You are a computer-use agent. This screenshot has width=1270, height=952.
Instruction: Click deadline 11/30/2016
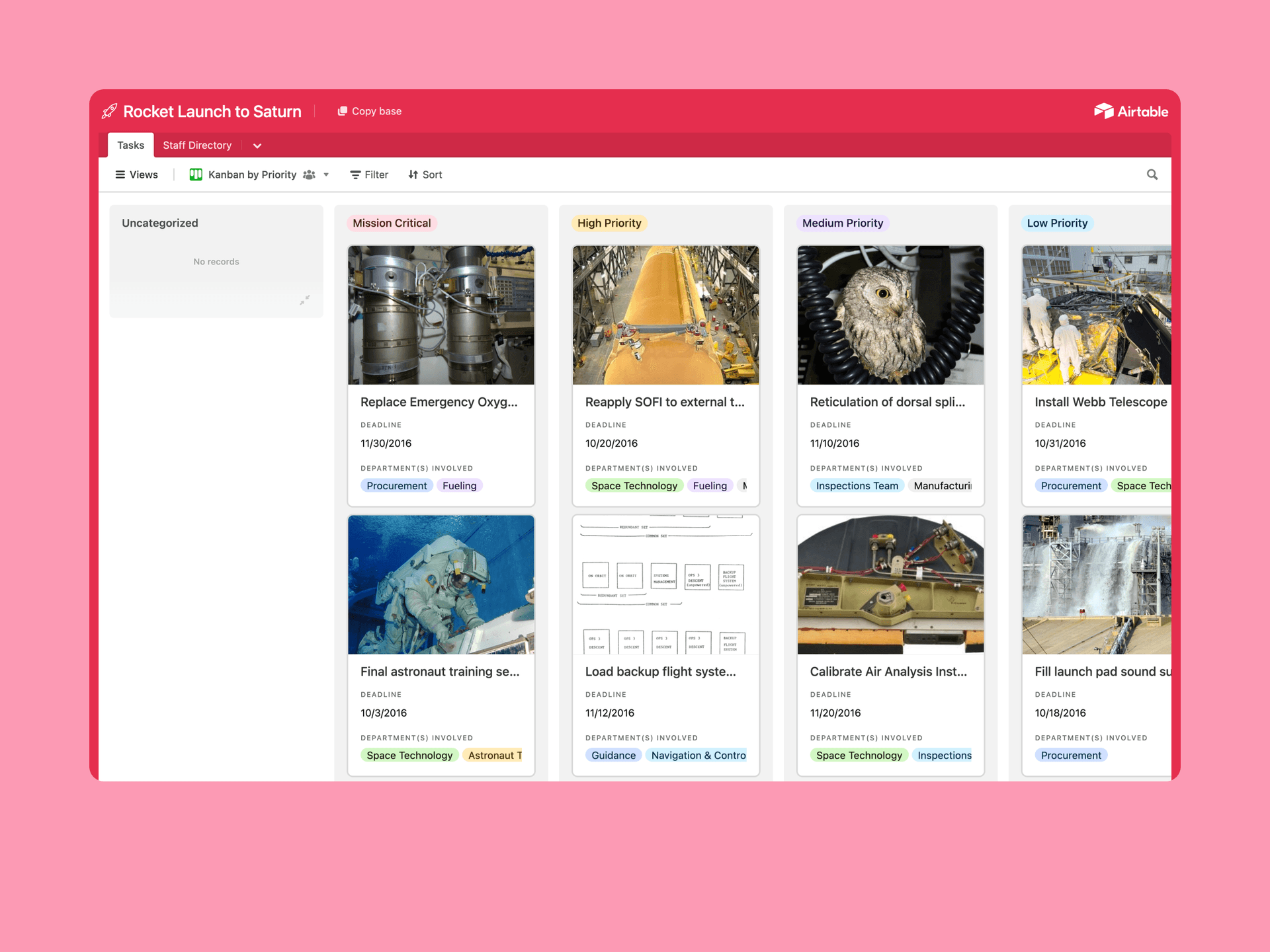tap(386, 444)
